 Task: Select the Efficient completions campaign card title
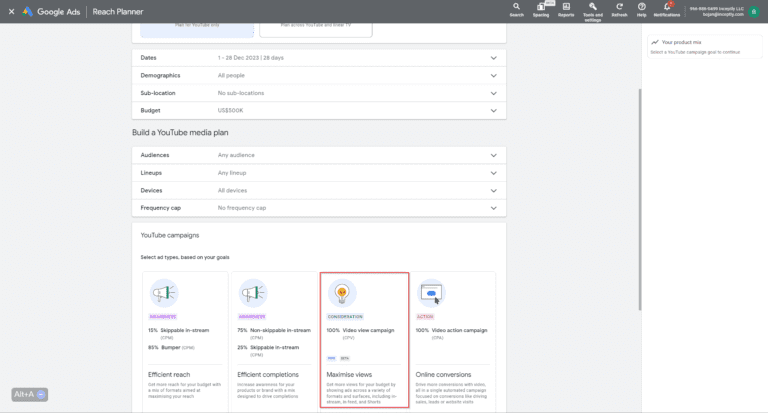268,374
